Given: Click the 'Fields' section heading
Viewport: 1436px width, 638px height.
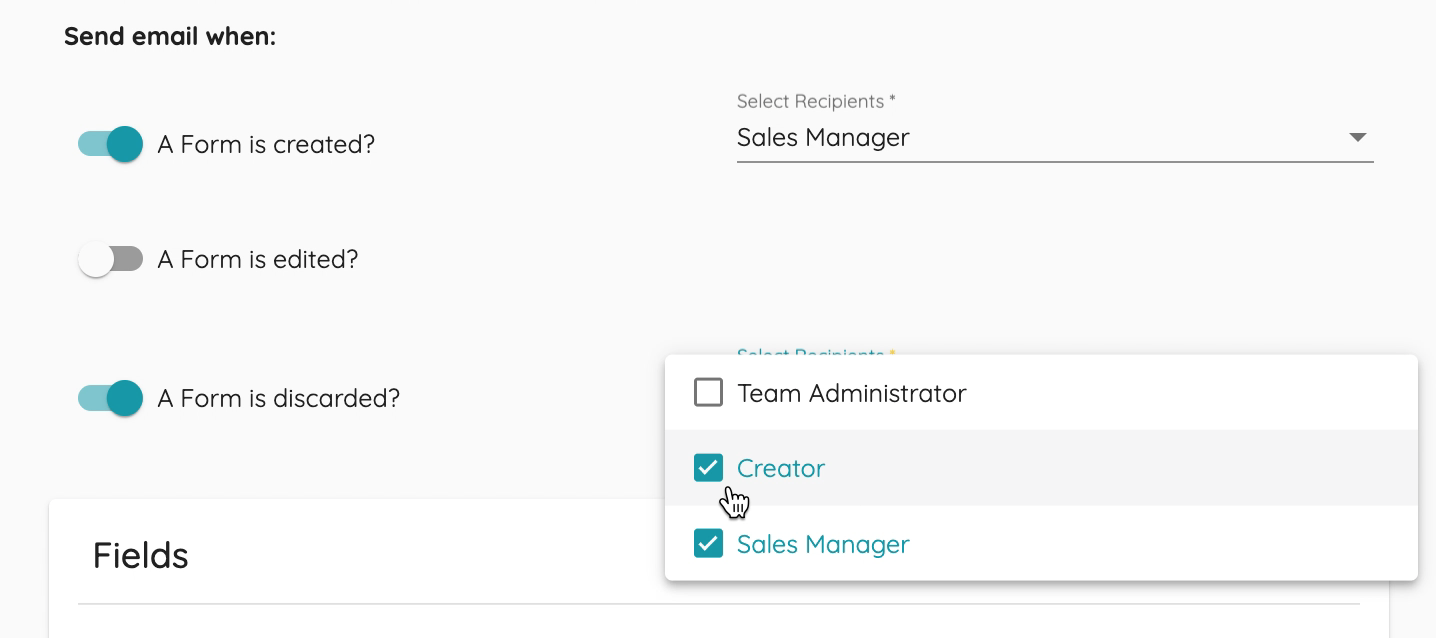Looking at the screenshot, I should pyautogui.click(x=141, y=555).
